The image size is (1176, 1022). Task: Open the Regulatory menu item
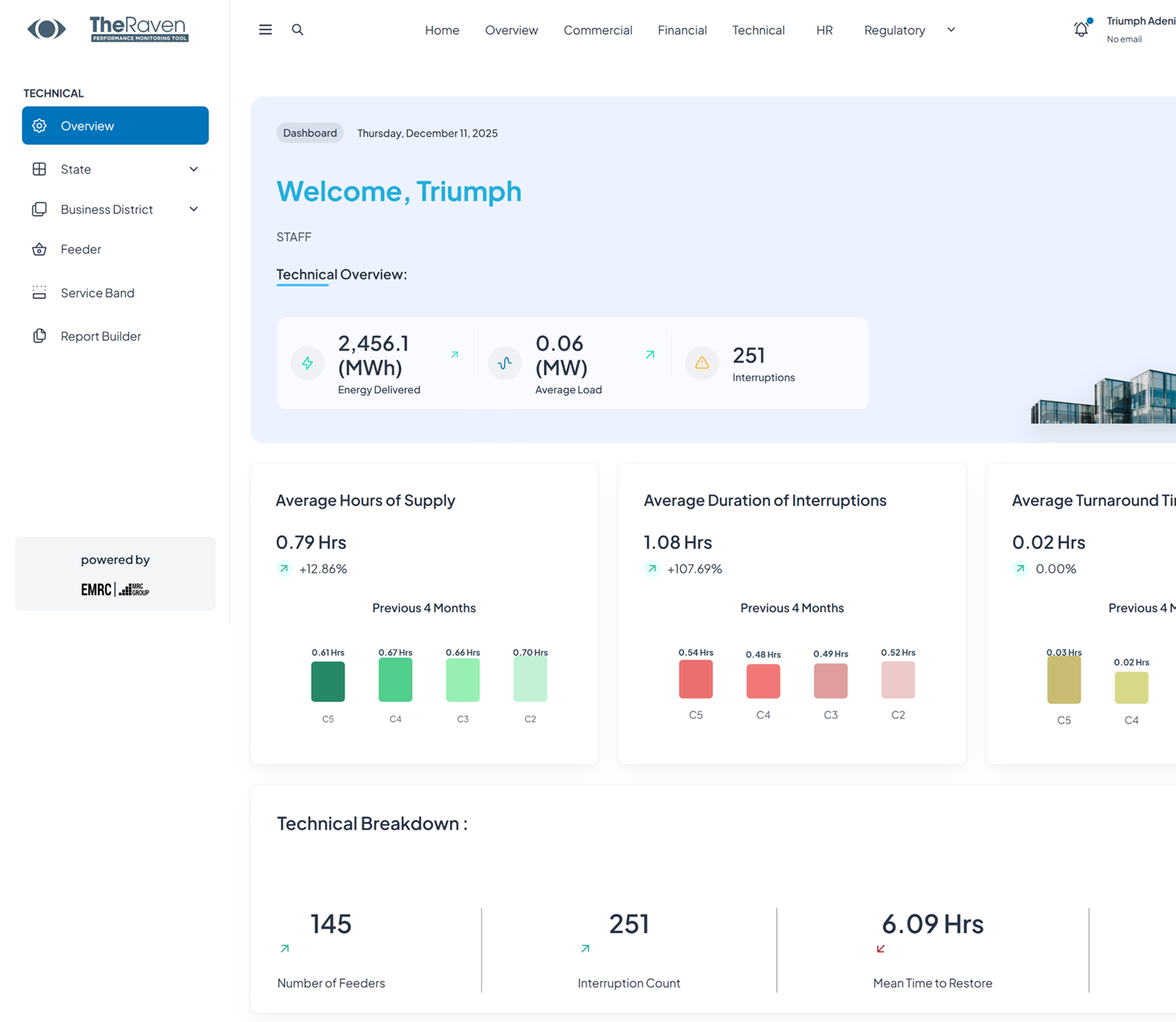tap(894, 30)
